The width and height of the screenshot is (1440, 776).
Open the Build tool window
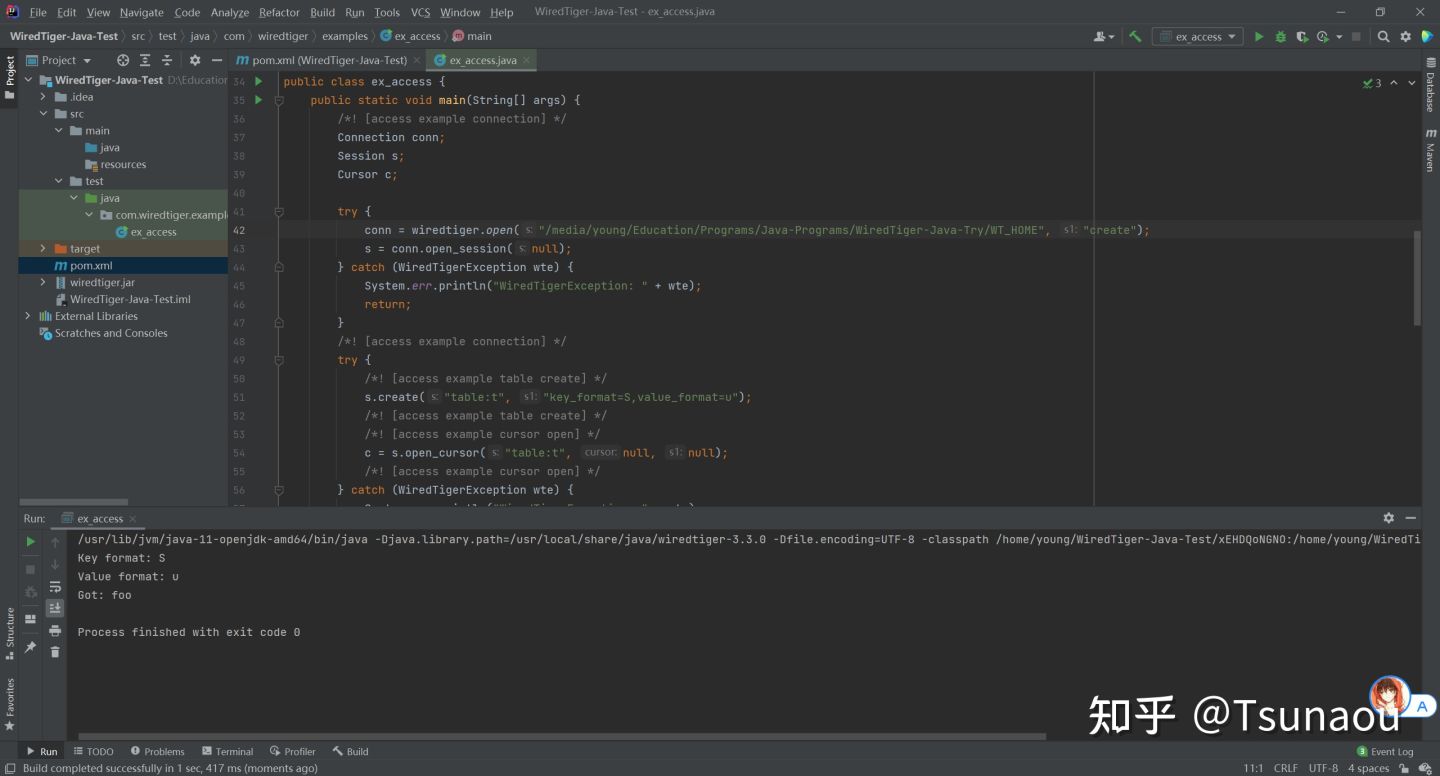(x=351, y=751)
